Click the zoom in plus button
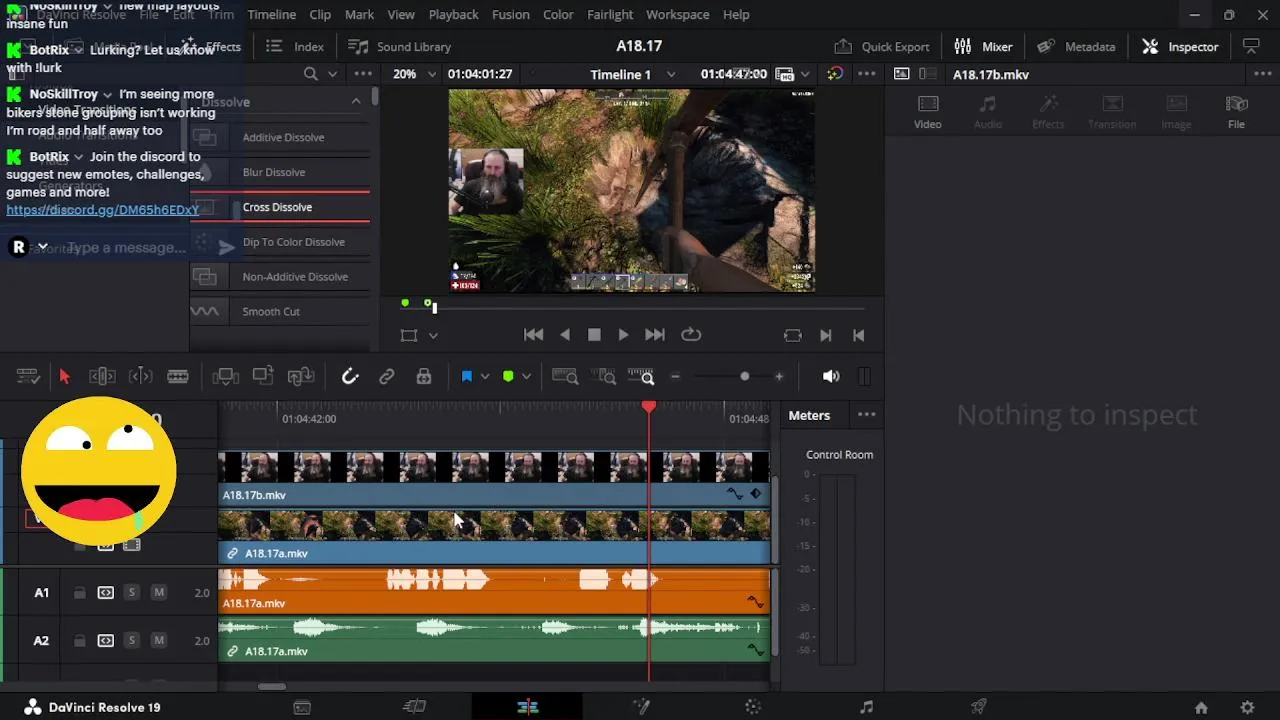This screenshot has height=720, width=1280. click(779, 376)
